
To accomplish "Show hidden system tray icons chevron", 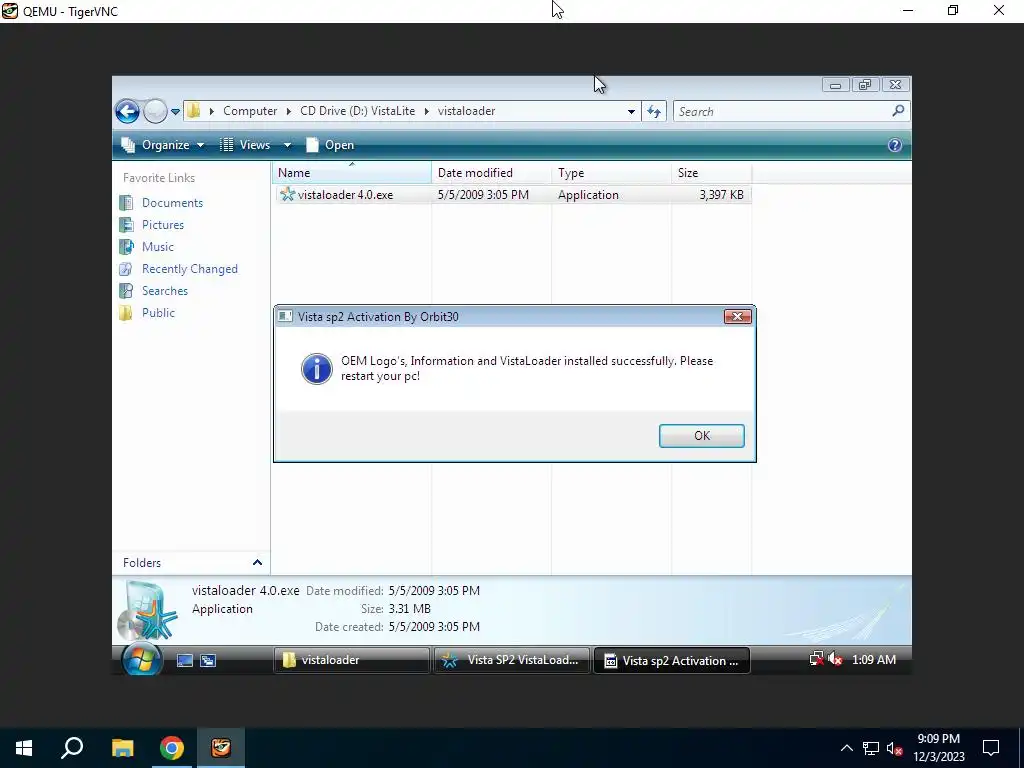I will pyautogui.click(x=846, y=748).
